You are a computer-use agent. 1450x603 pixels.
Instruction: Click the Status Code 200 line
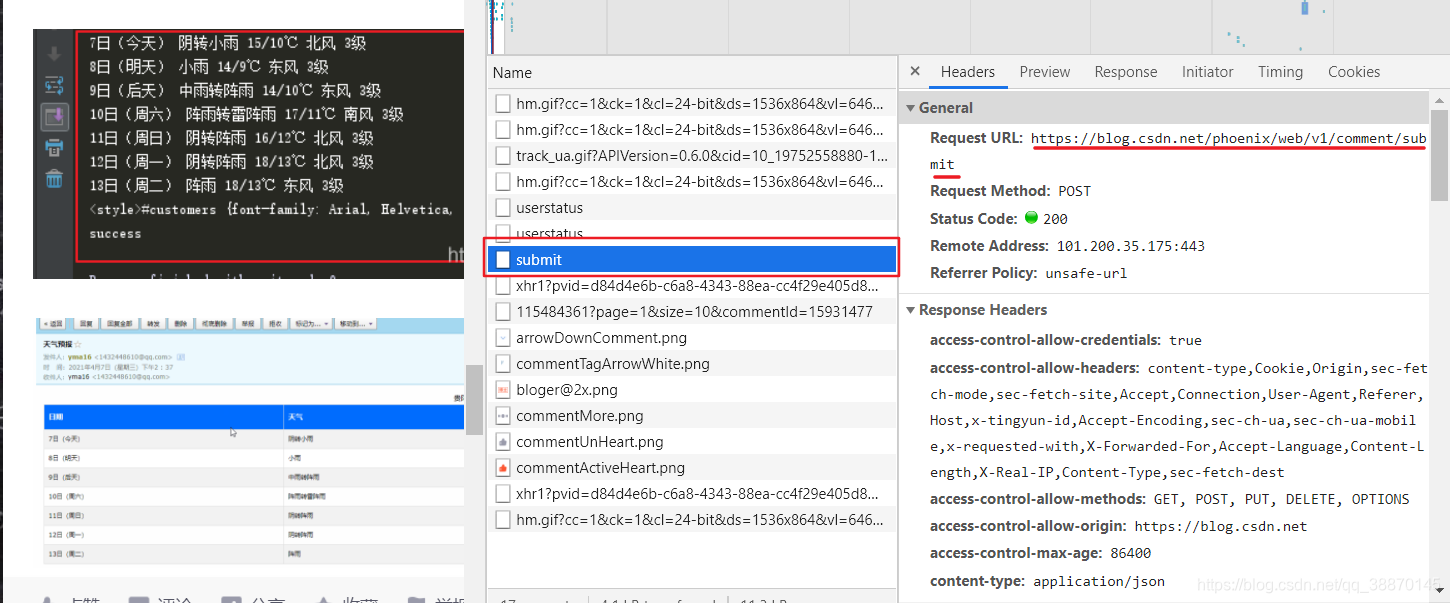pyautogui.click(x=999, y=219)
